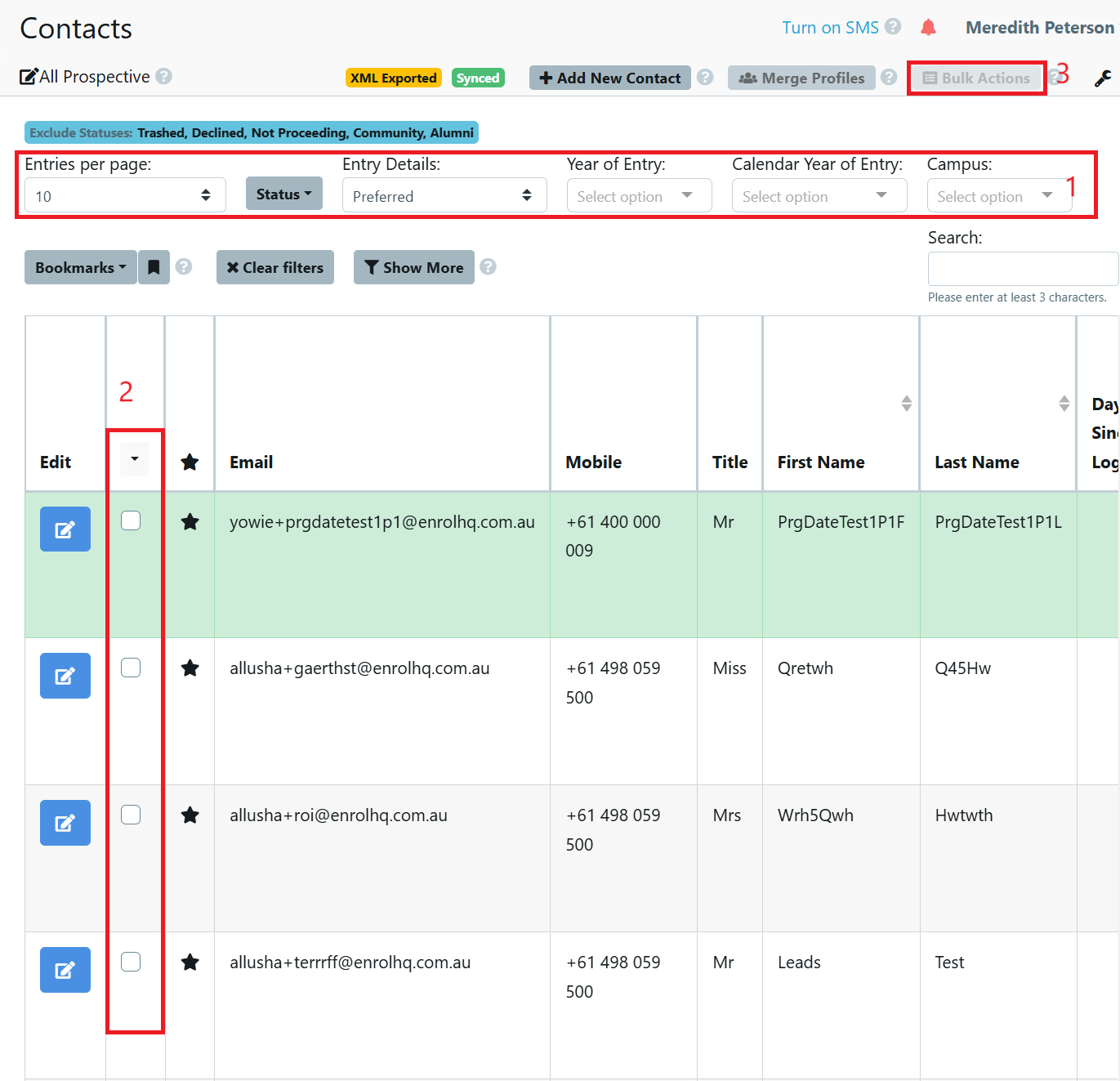Click the edit icon beside All Prospective
This screenshot has height=1081, width=1120.
(x=27, y=76)
